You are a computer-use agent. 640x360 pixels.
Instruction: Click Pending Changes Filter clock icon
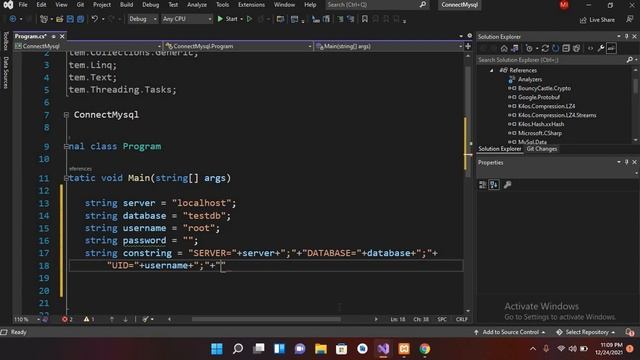[x=530, y=49]
